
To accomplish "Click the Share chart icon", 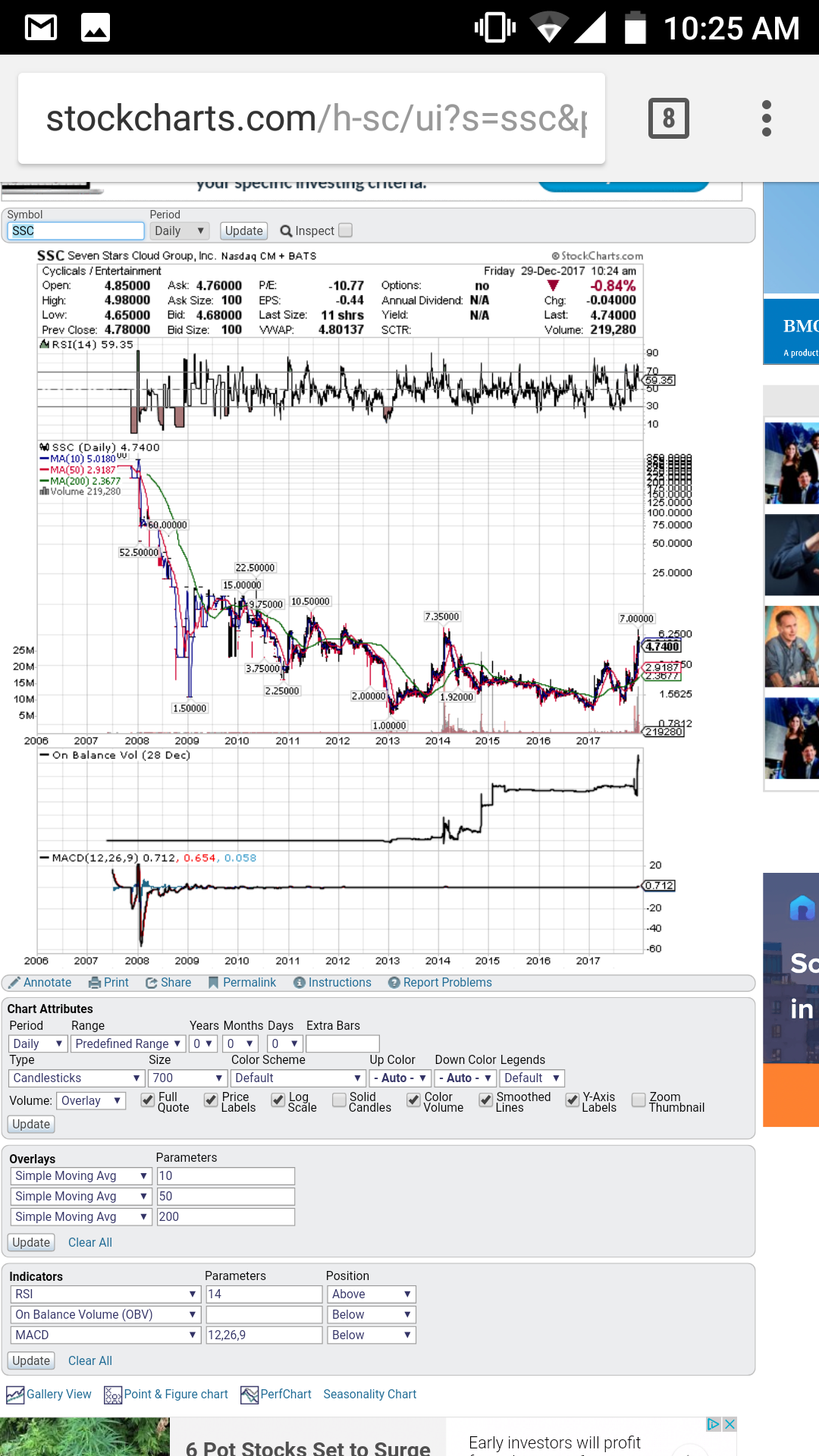I will [x=152, y=983].
